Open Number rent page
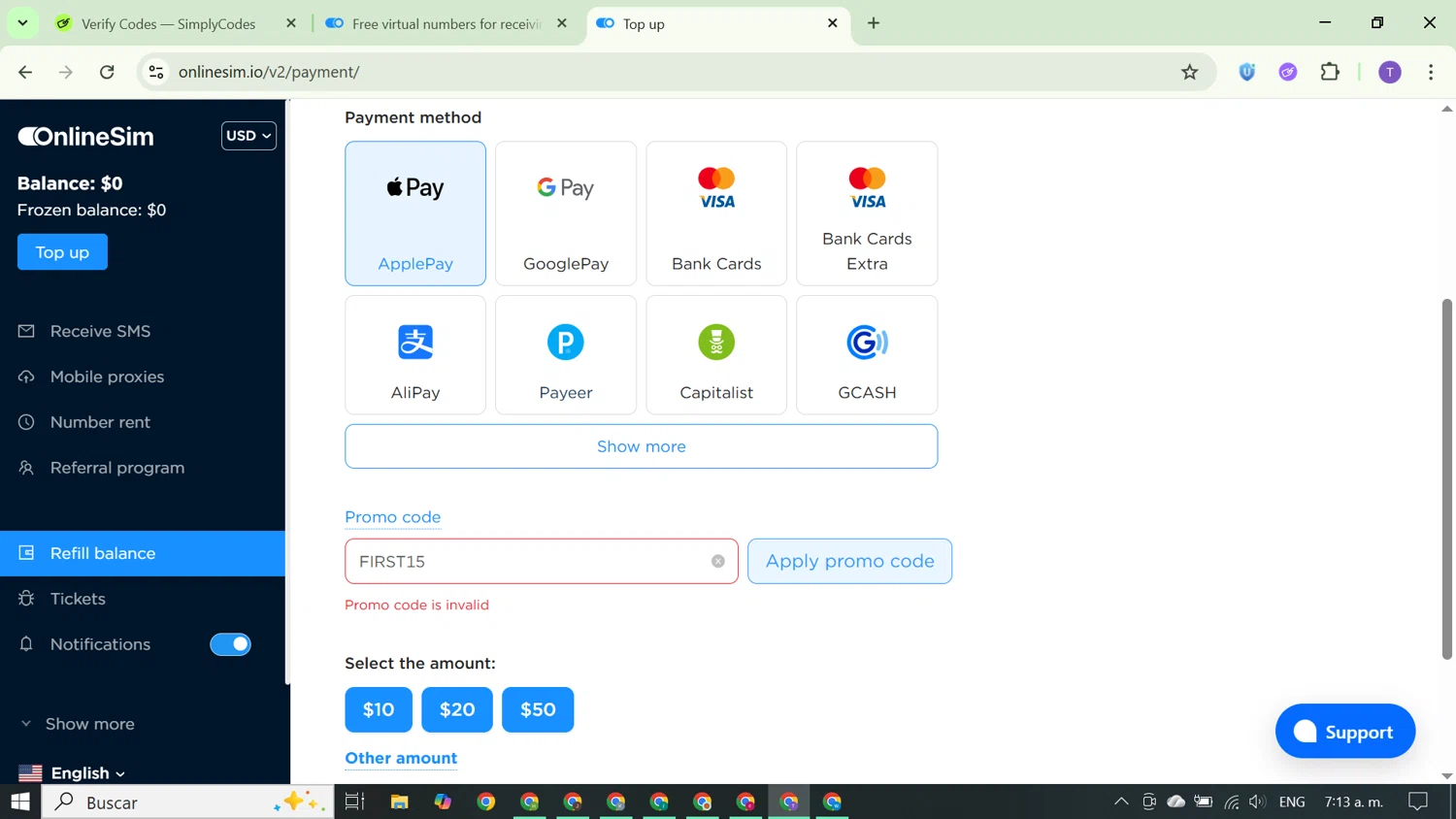The height and width of the screenshot is (819, 1456). [x=143, y=422]
